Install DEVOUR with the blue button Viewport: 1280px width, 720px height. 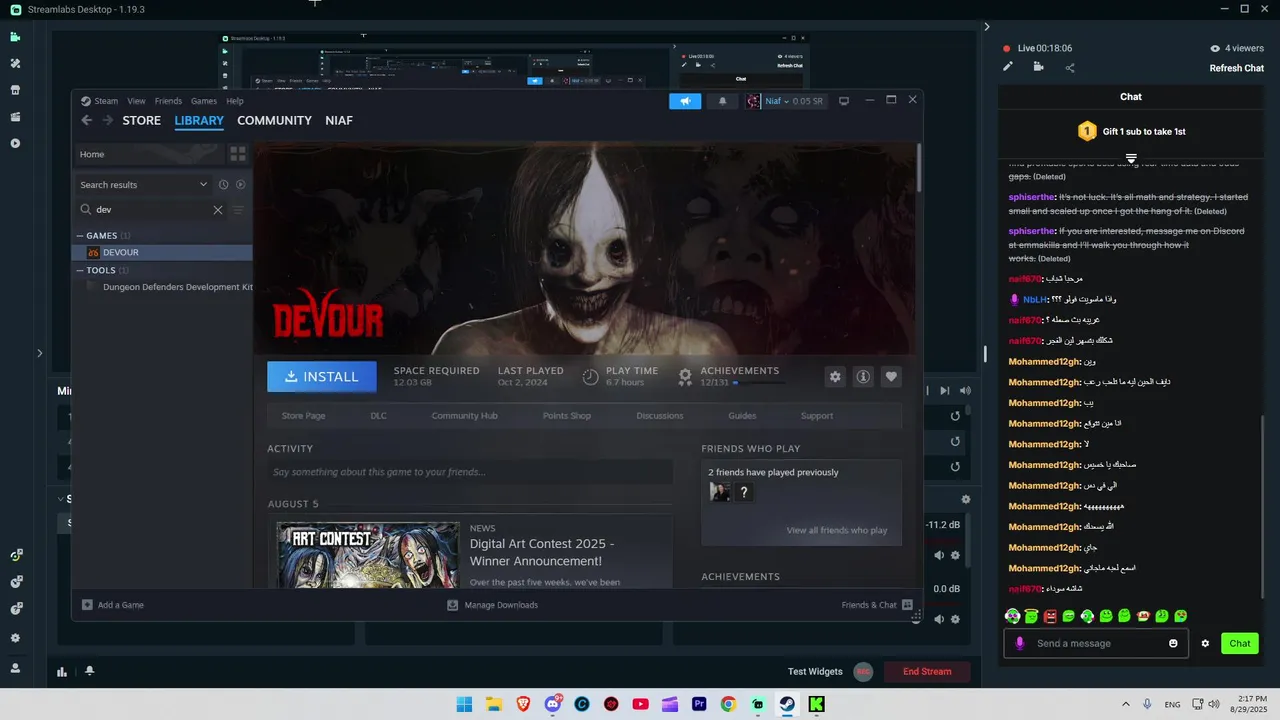point(322,377)
